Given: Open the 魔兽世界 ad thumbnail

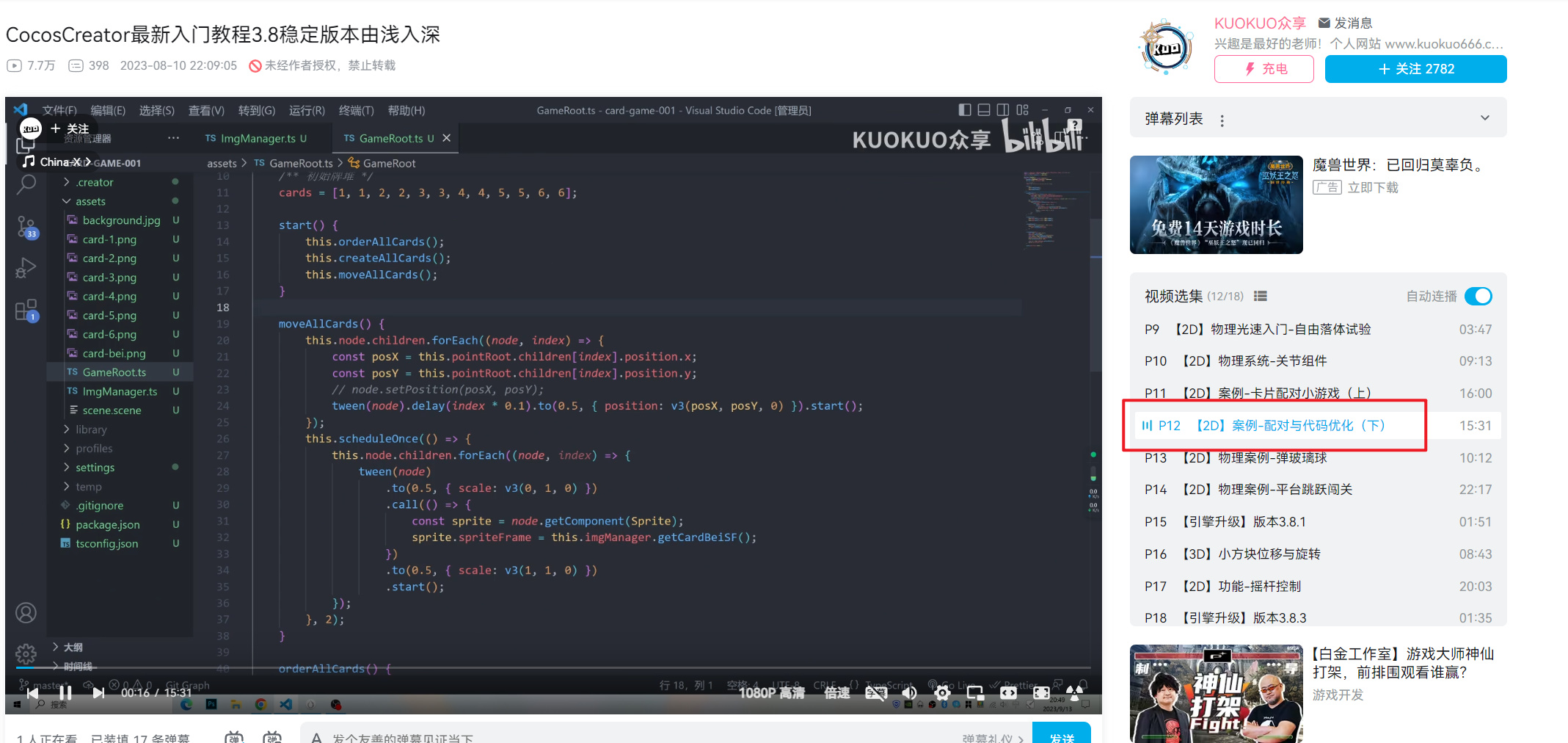Looking at the screenshot, I should tap(1217, 205).
